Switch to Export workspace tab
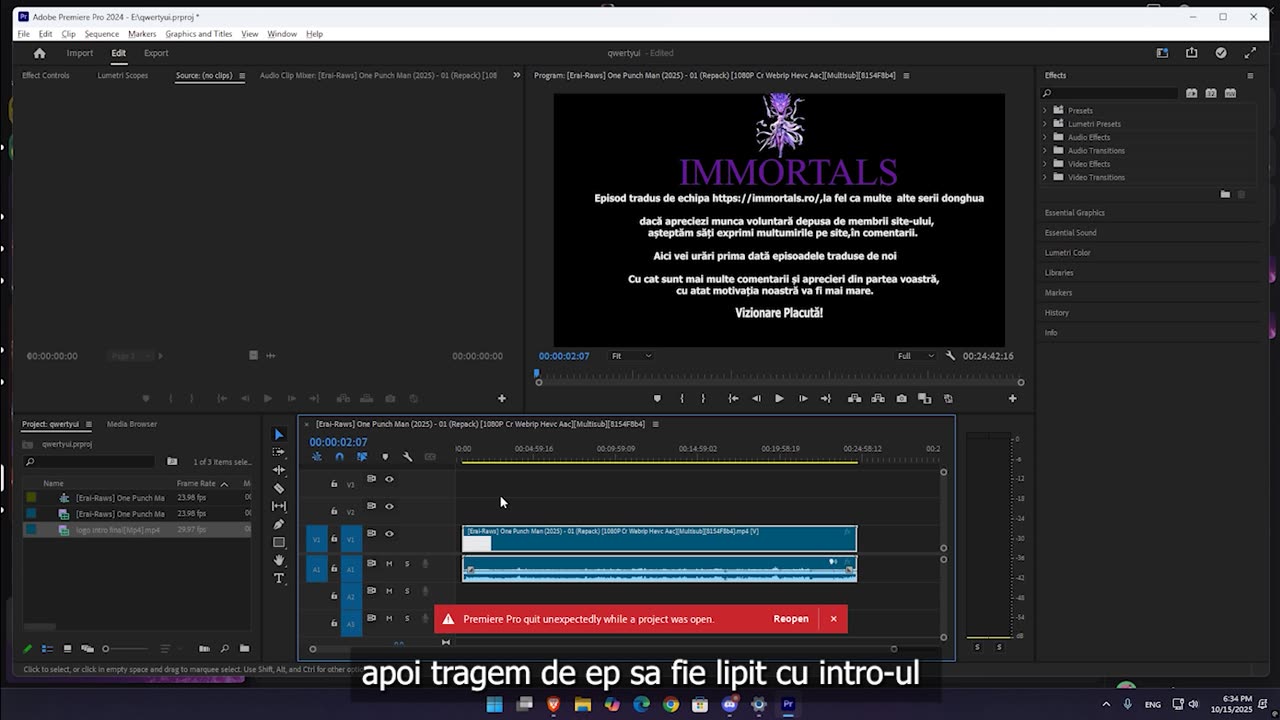Image resolution: width=1280 pixels, height=720 pixels. pyautogui.click(x=156, y=53)
